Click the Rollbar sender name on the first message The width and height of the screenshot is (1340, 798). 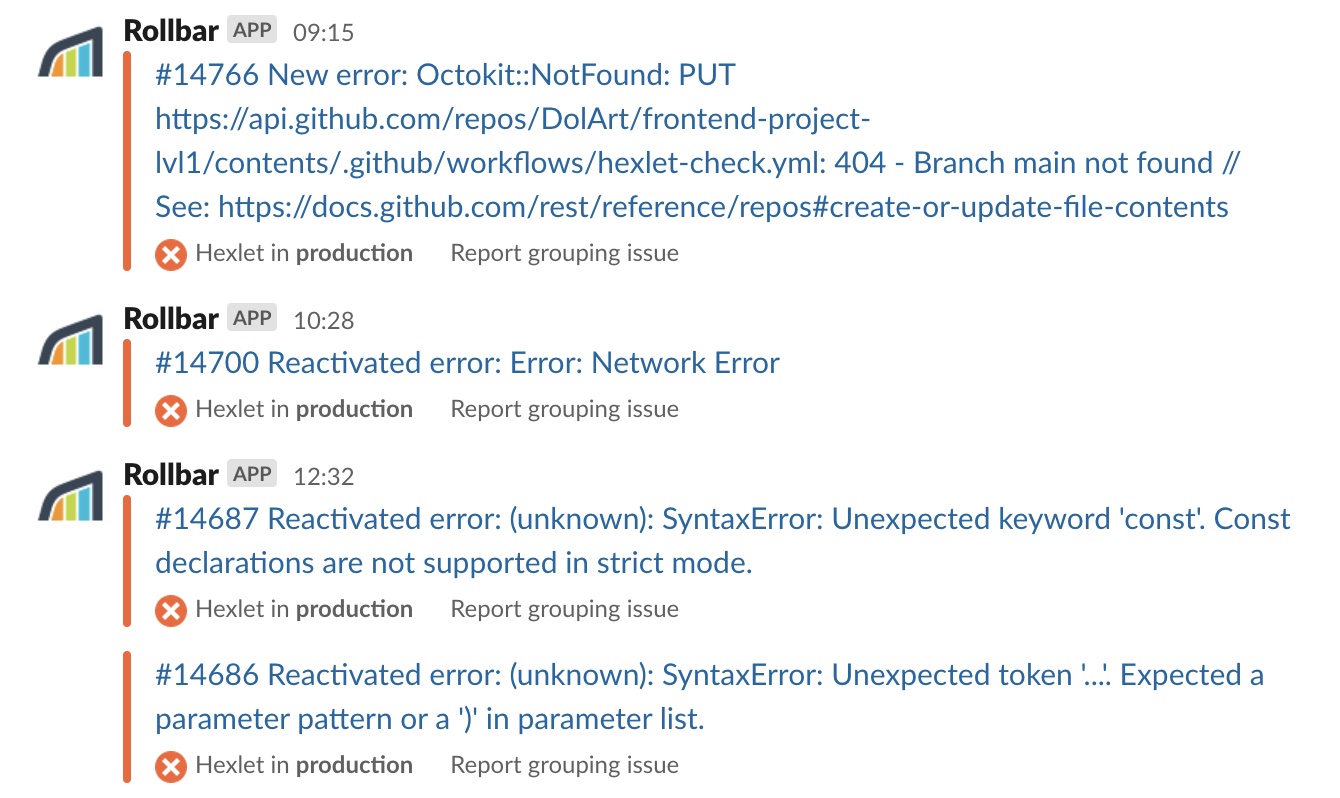click(x=170, y=29)
